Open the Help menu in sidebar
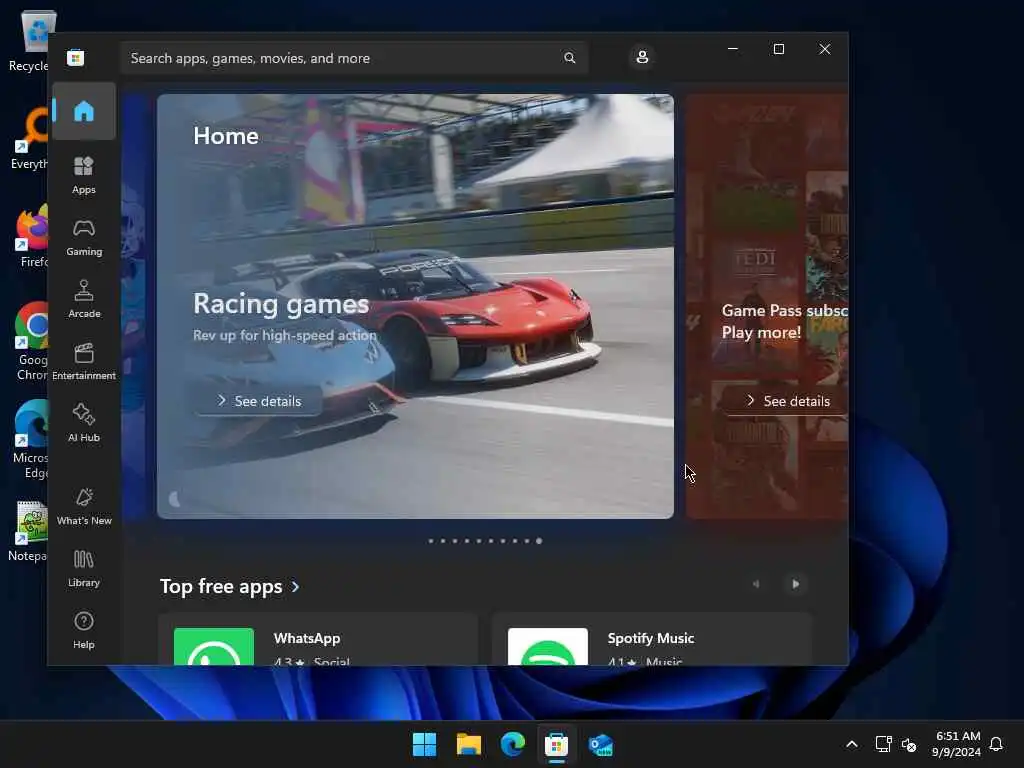 tap(84, 630)
